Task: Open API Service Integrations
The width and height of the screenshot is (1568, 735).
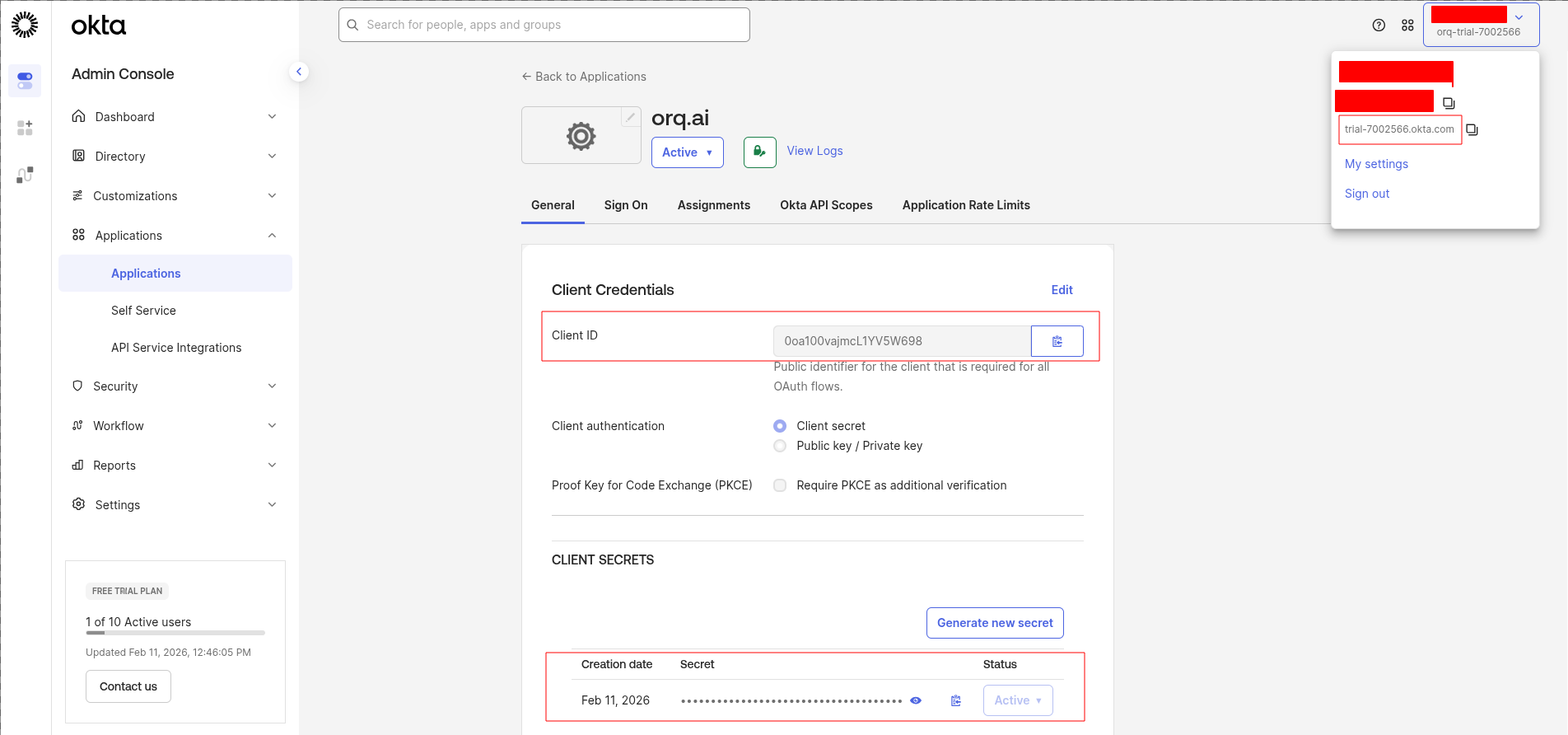Action: point(175,348)
